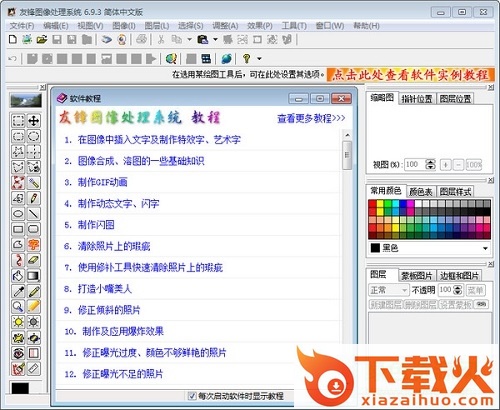Select the pencil drawing tool
This screenshot has width=500, height=410.
[34, 198]
